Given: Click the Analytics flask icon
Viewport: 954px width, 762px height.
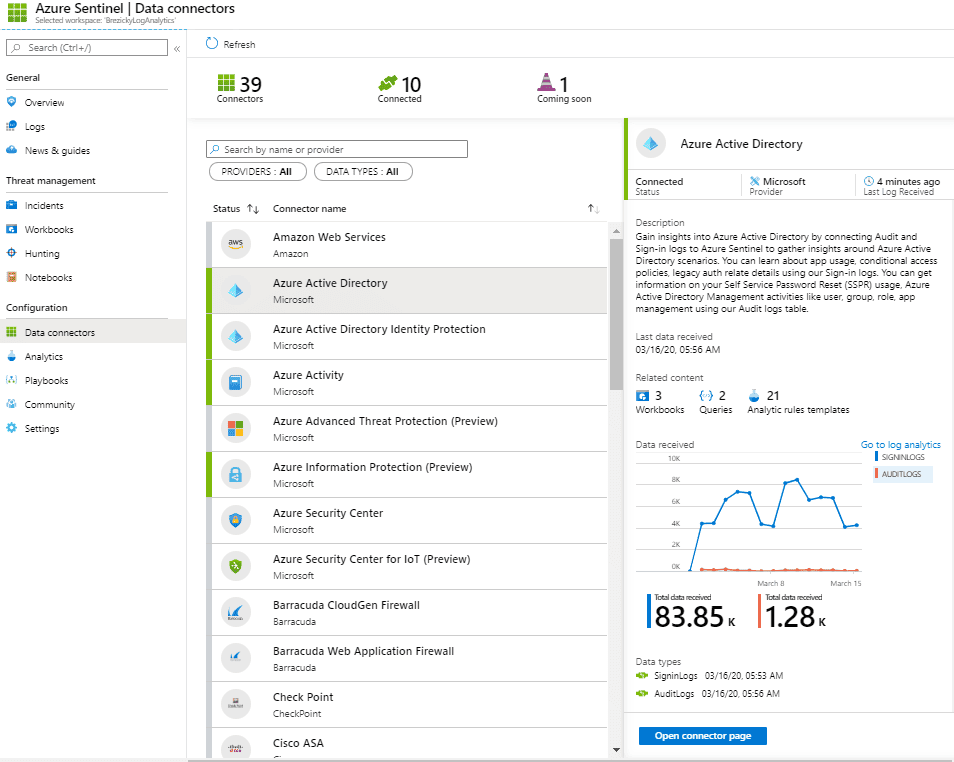Looking at the screenshot, I should (12, 356).
